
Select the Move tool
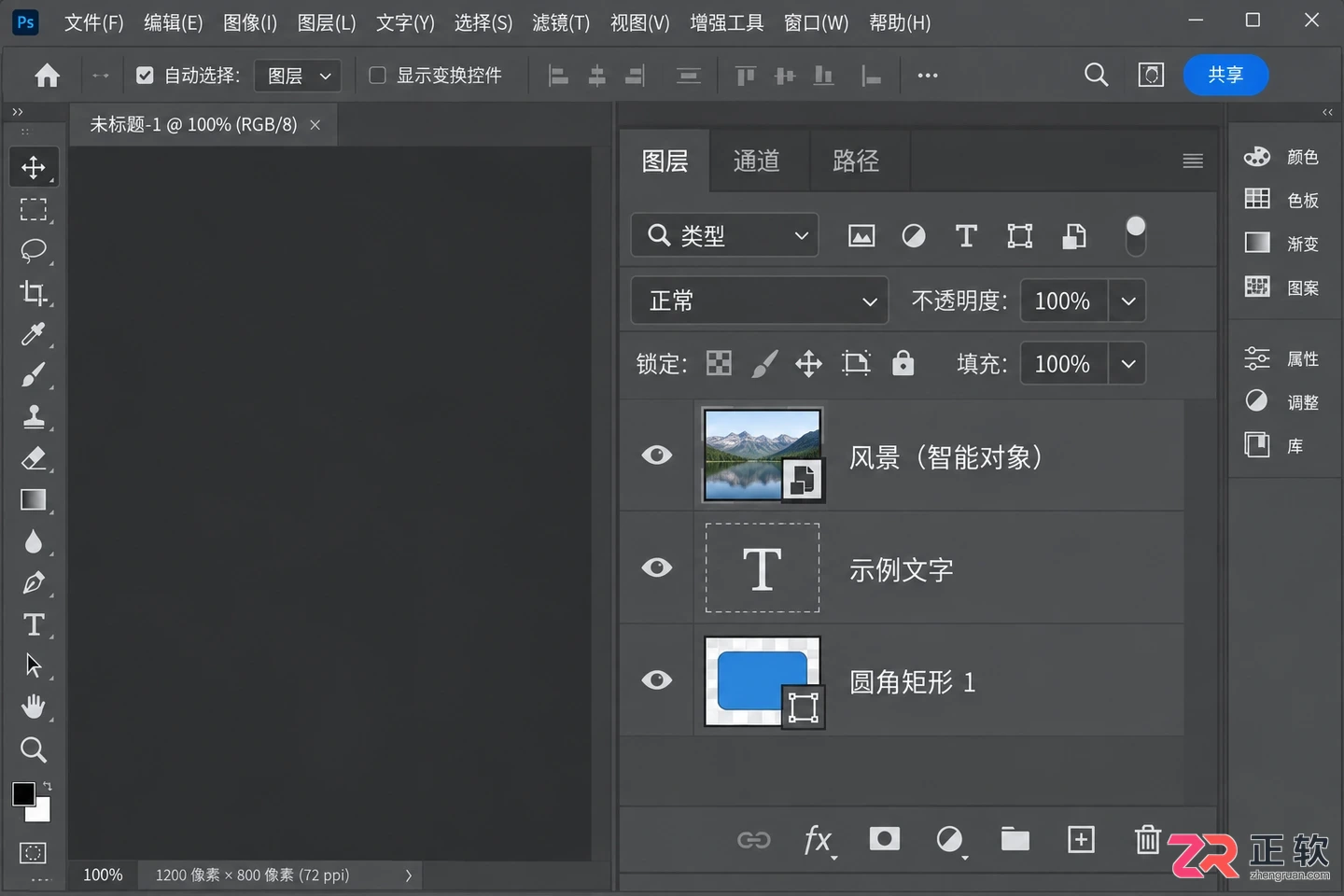coord(34,167)
